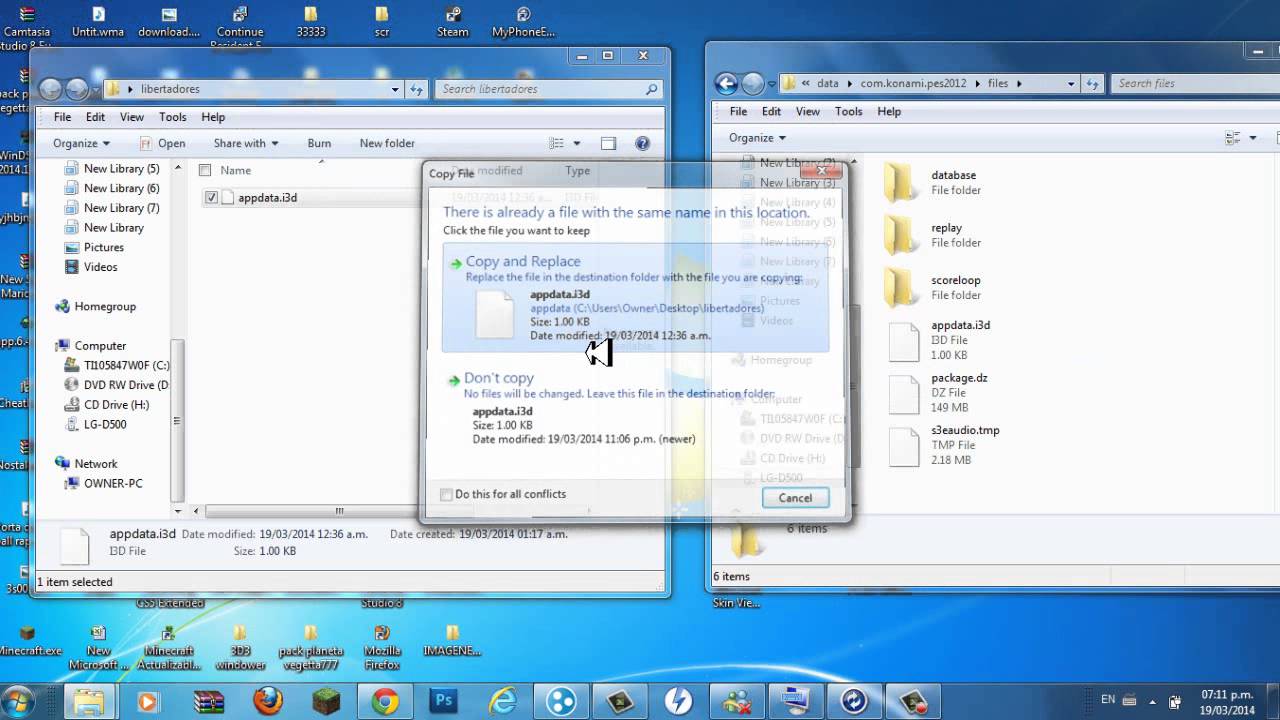
Task: Expand Organize dropdown in libertadores window
Action: pyautogui.click(x=81, y=143)
